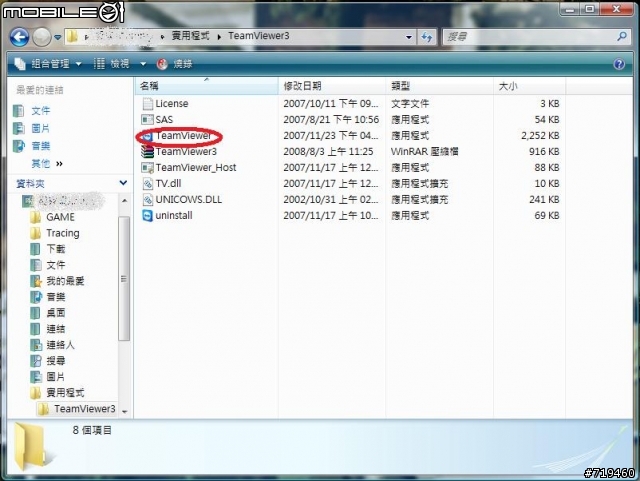The width and height of the screenshot is (640, 481).
Task: Collapse the 資料夾 folders pane chevron
Action: tap(123, 183)
